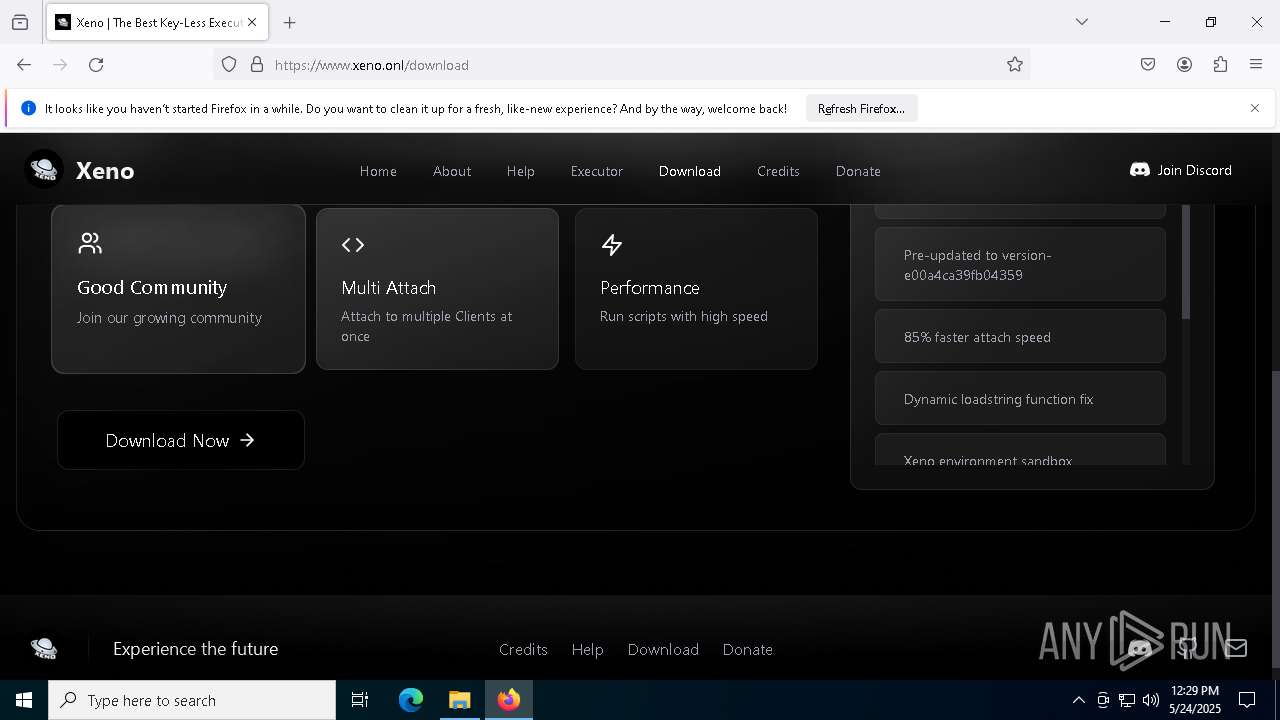Open the Windows Start menu
Image resolution: width=1280 pixels, height=720 pixels.
point(24,700)
